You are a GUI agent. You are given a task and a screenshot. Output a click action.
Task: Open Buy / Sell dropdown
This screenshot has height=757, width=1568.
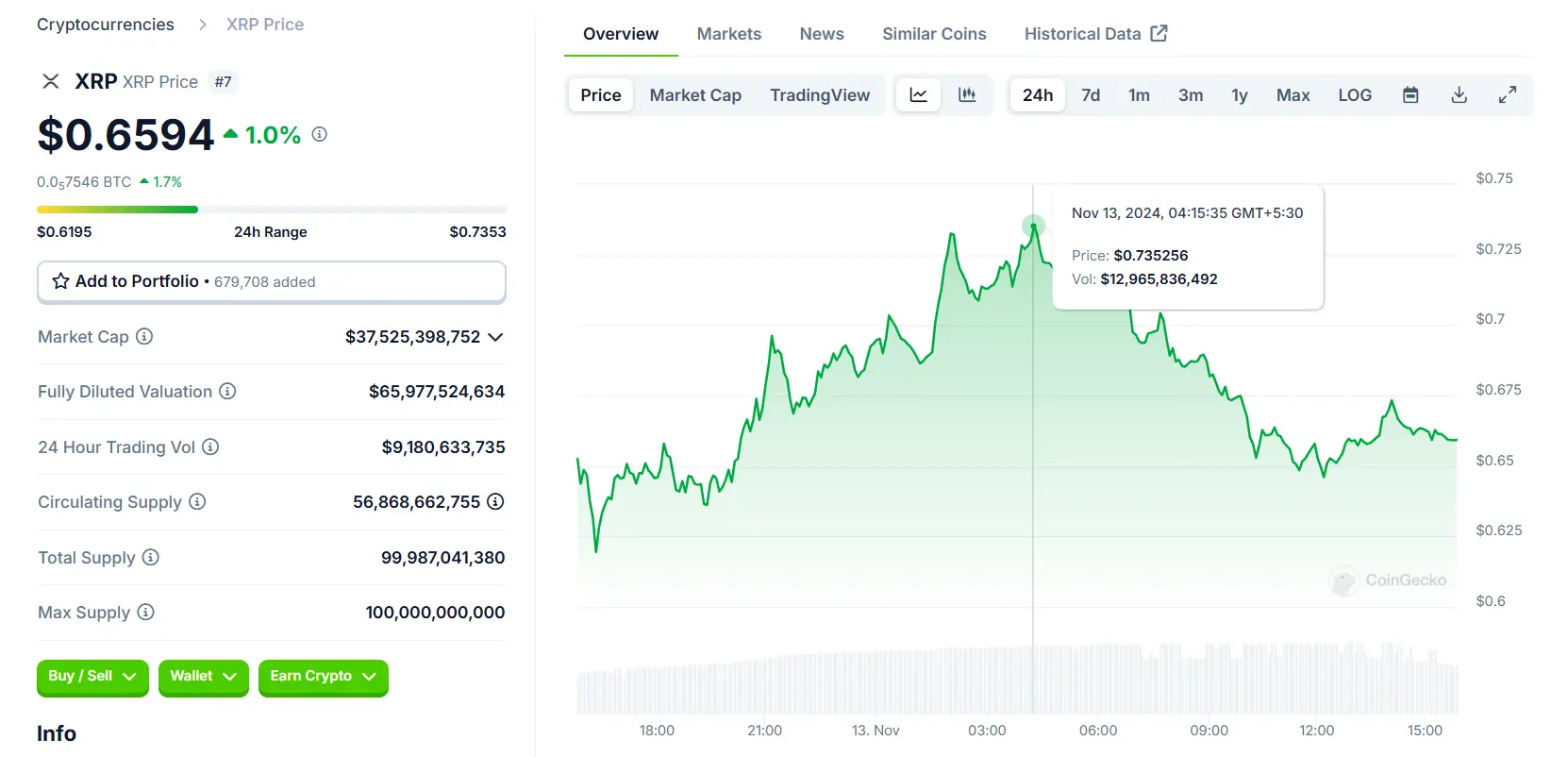click(92, 677)
